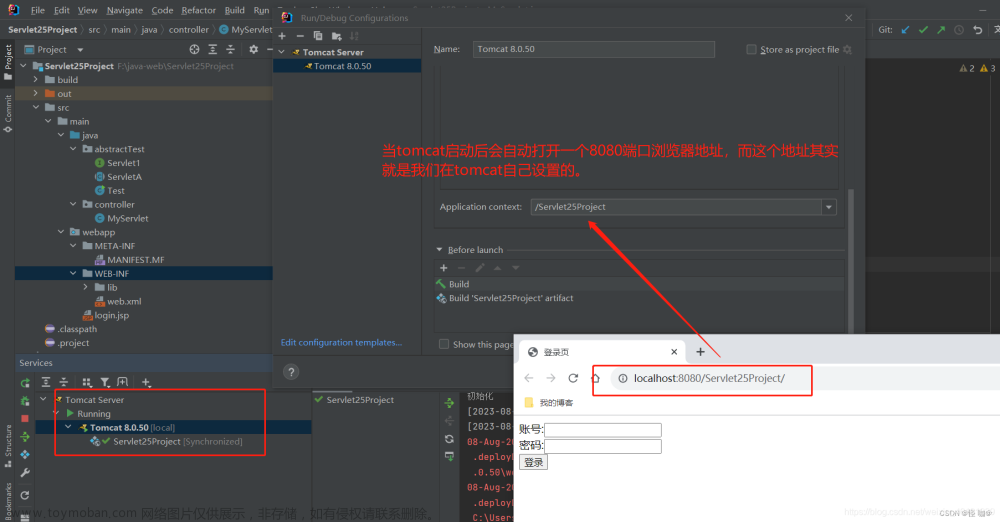
Task: Add a Before launch task
Action: [444, 268]
